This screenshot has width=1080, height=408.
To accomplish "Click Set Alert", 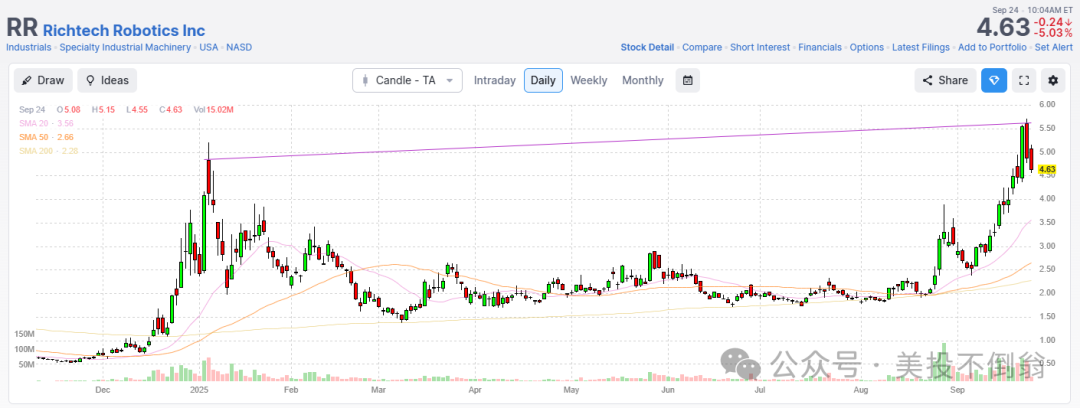I will pyautogui.click(x=1054, y=48).
